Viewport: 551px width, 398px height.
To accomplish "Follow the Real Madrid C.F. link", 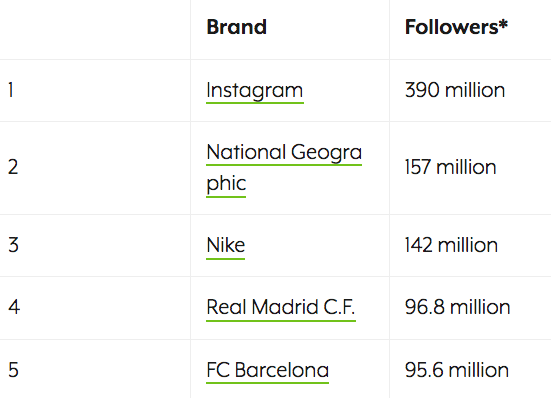I will click(281, 308).
